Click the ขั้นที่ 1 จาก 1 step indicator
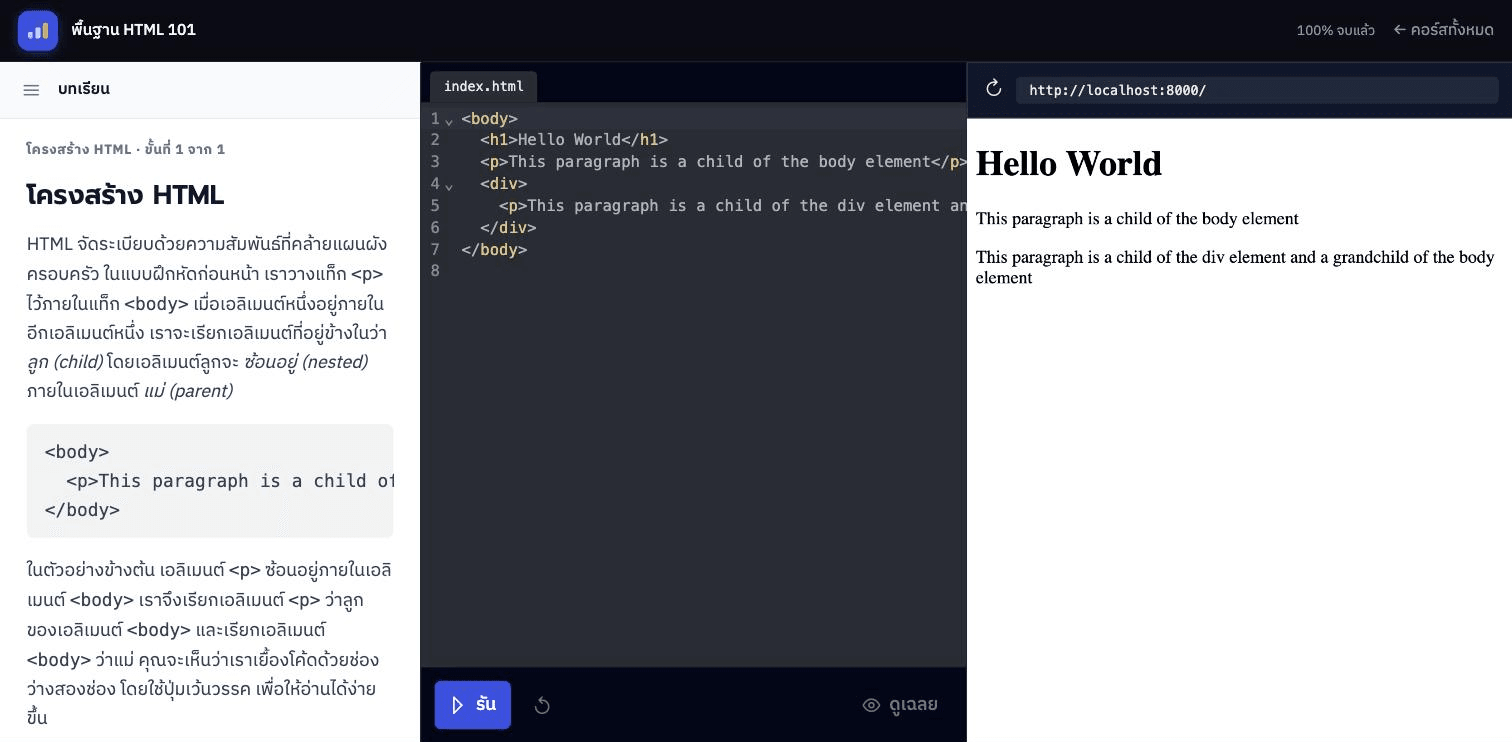The image size is (1512, 742). (x=185, y=149)
